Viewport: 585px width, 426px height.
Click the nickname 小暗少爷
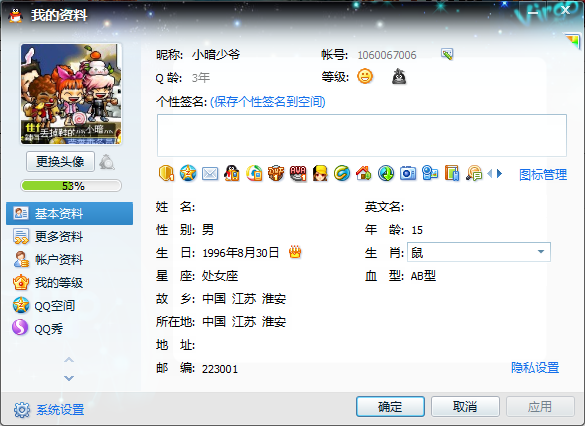[x=216, y=55]
